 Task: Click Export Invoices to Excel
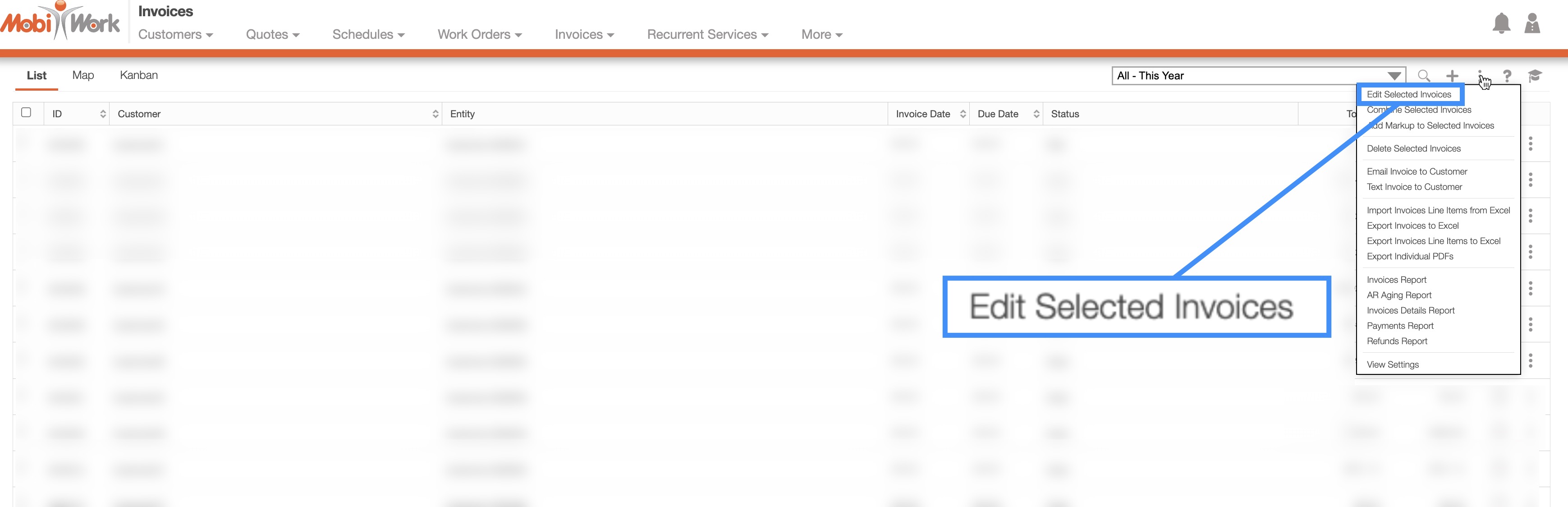click(1412, 226)
